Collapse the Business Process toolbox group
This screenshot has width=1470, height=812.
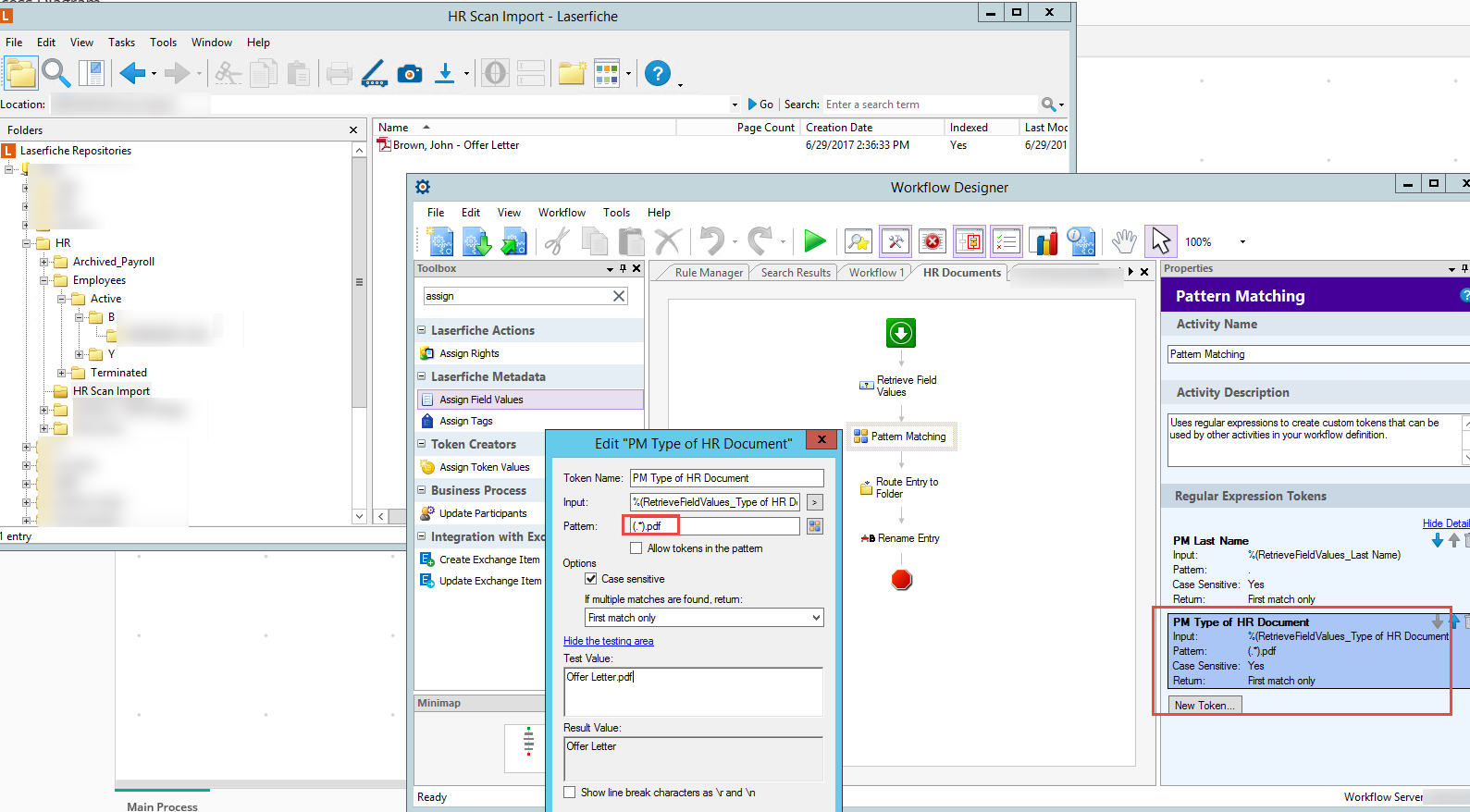pyautogui.click(x=422, y=490)
